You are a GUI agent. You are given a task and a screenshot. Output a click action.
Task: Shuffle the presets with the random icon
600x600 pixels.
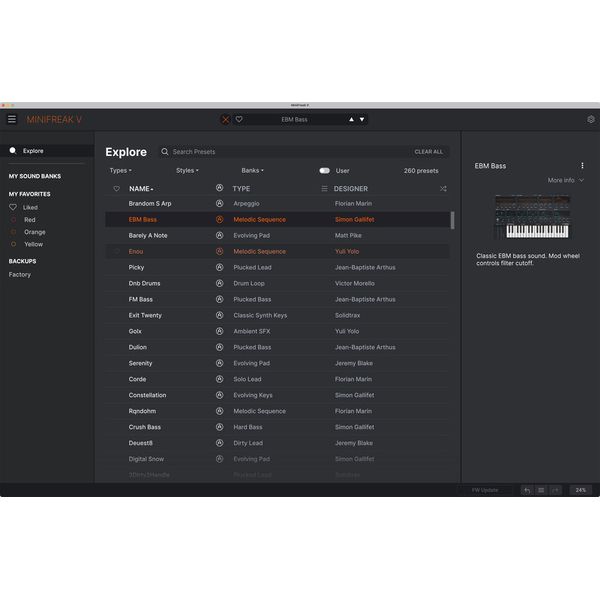tap(443, 189)
